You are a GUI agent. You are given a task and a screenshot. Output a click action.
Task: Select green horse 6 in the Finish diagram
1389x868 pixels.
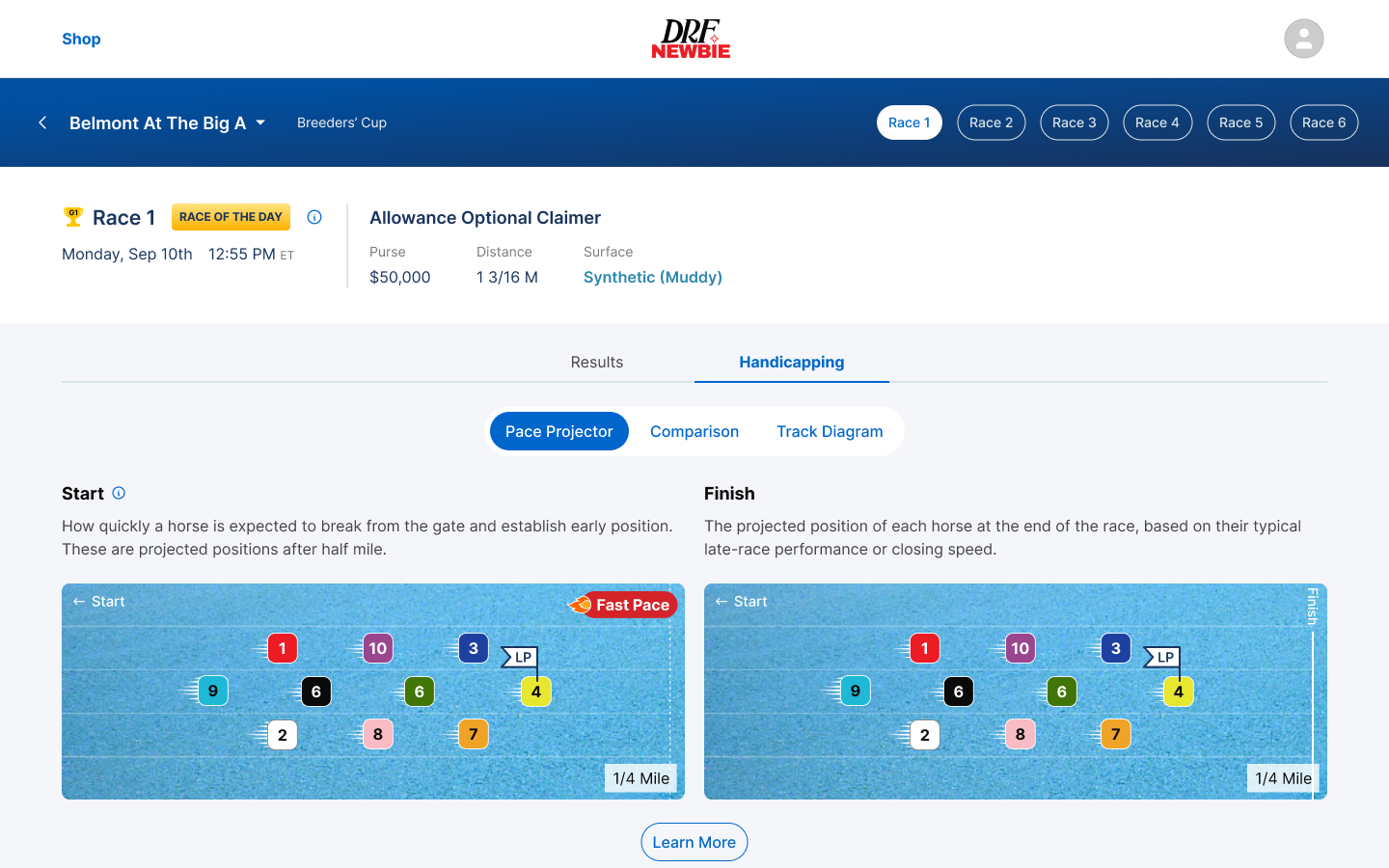click(1061, 692)
